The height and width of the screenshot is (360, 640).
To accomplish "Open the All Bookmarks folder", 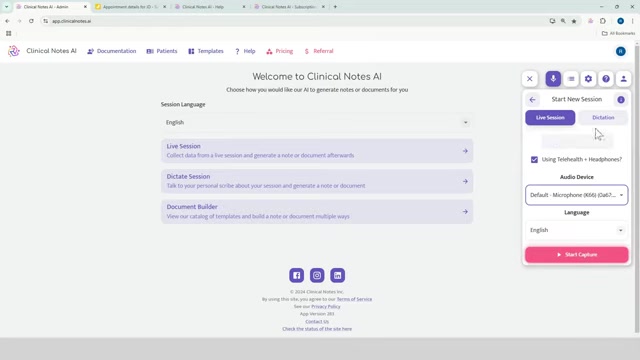I will 618,33.
